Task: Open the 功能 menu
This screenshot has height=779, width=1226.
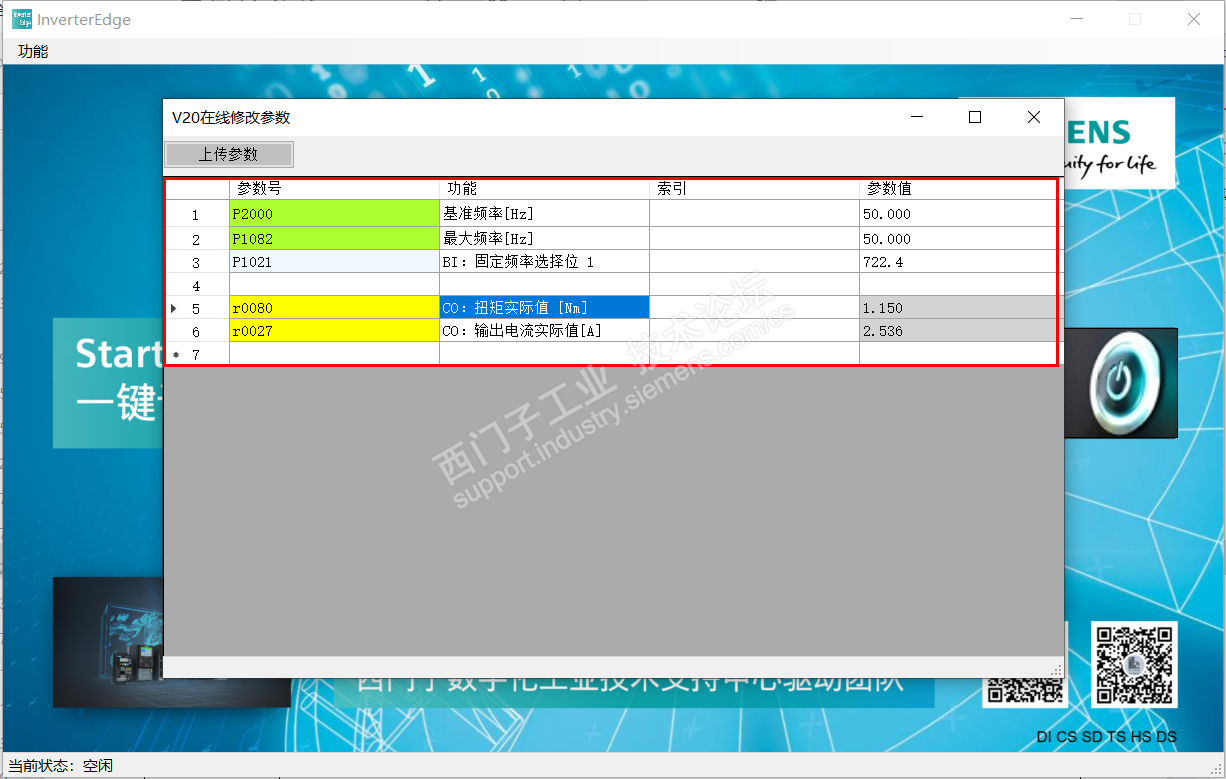Action: (33, 51)
